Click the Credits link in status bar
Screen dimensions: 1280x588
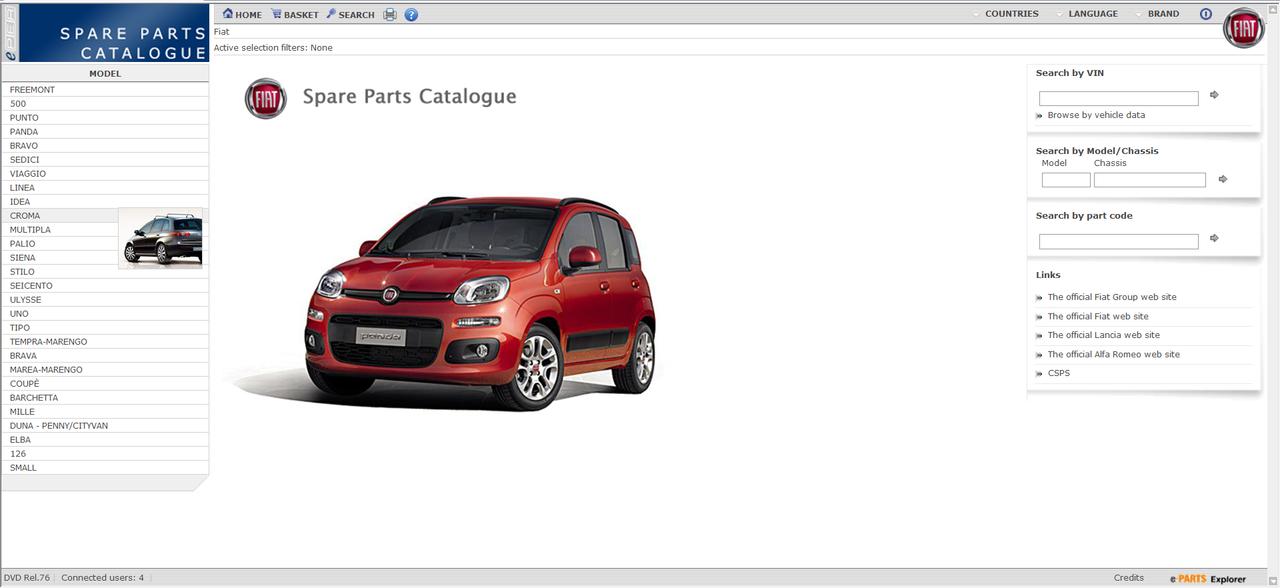pyautogui.click(x=1128, y=578)
